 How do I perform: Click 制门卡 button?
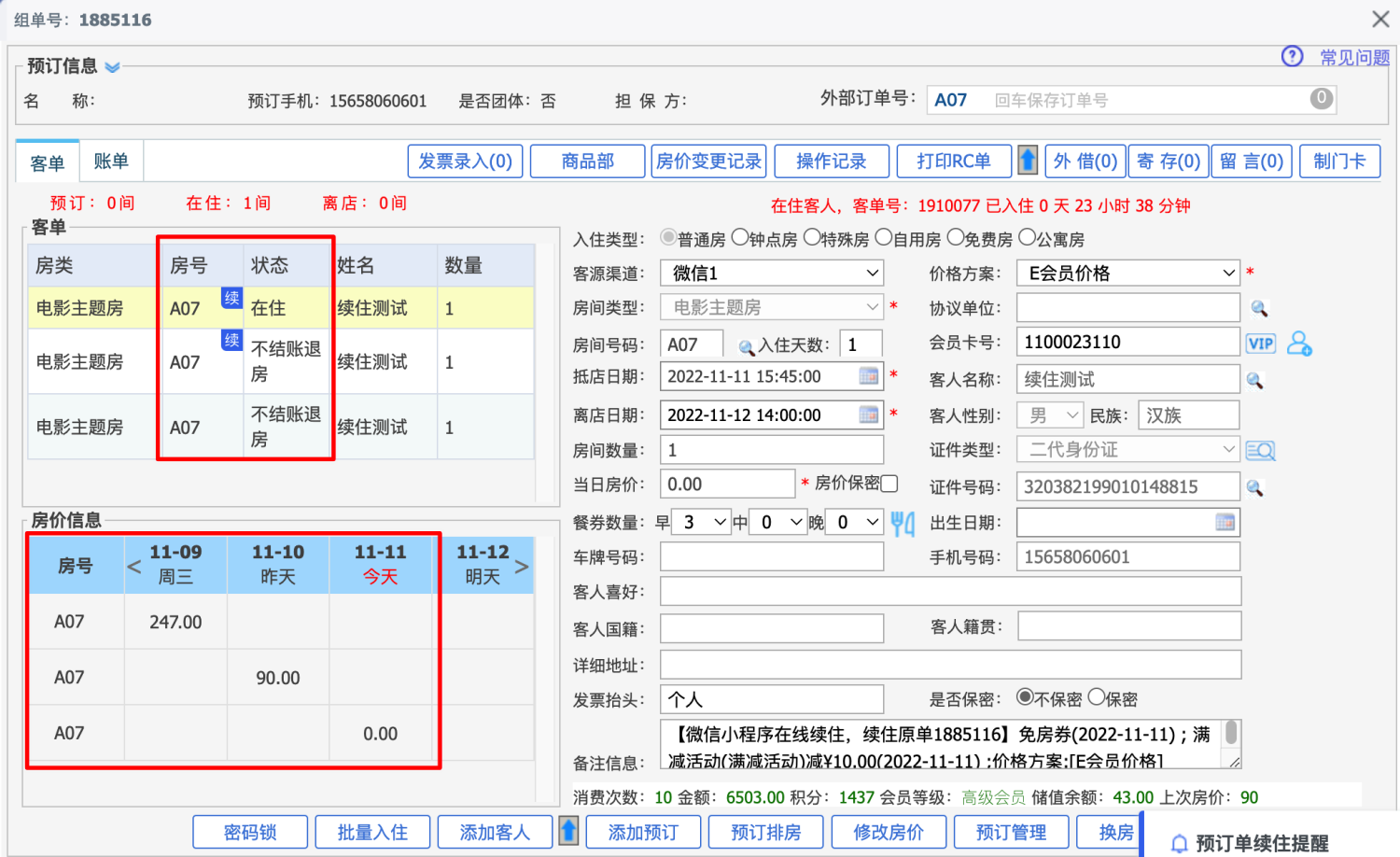1339,161
